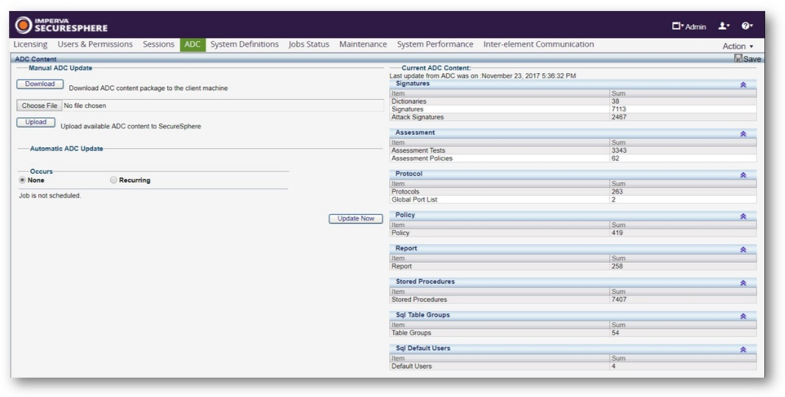Click the Report count 258

(x=617, y=266)
